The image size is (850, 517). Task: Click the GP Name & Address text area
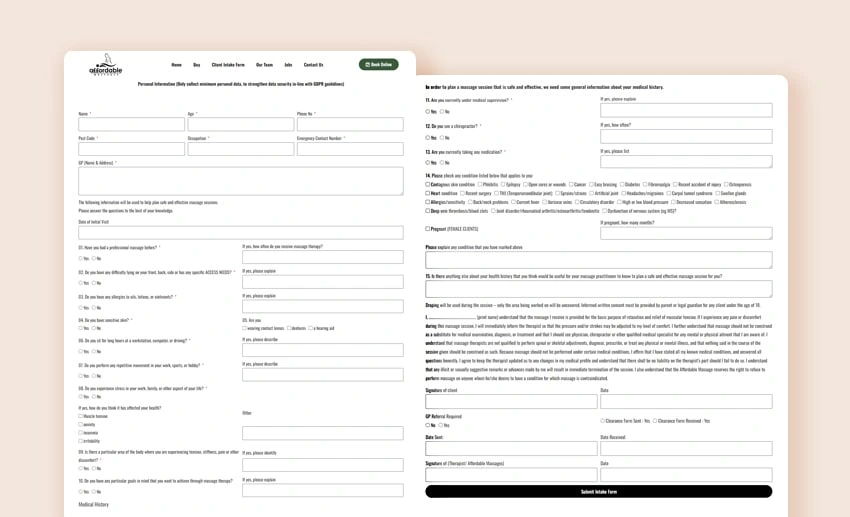[241, 181]
